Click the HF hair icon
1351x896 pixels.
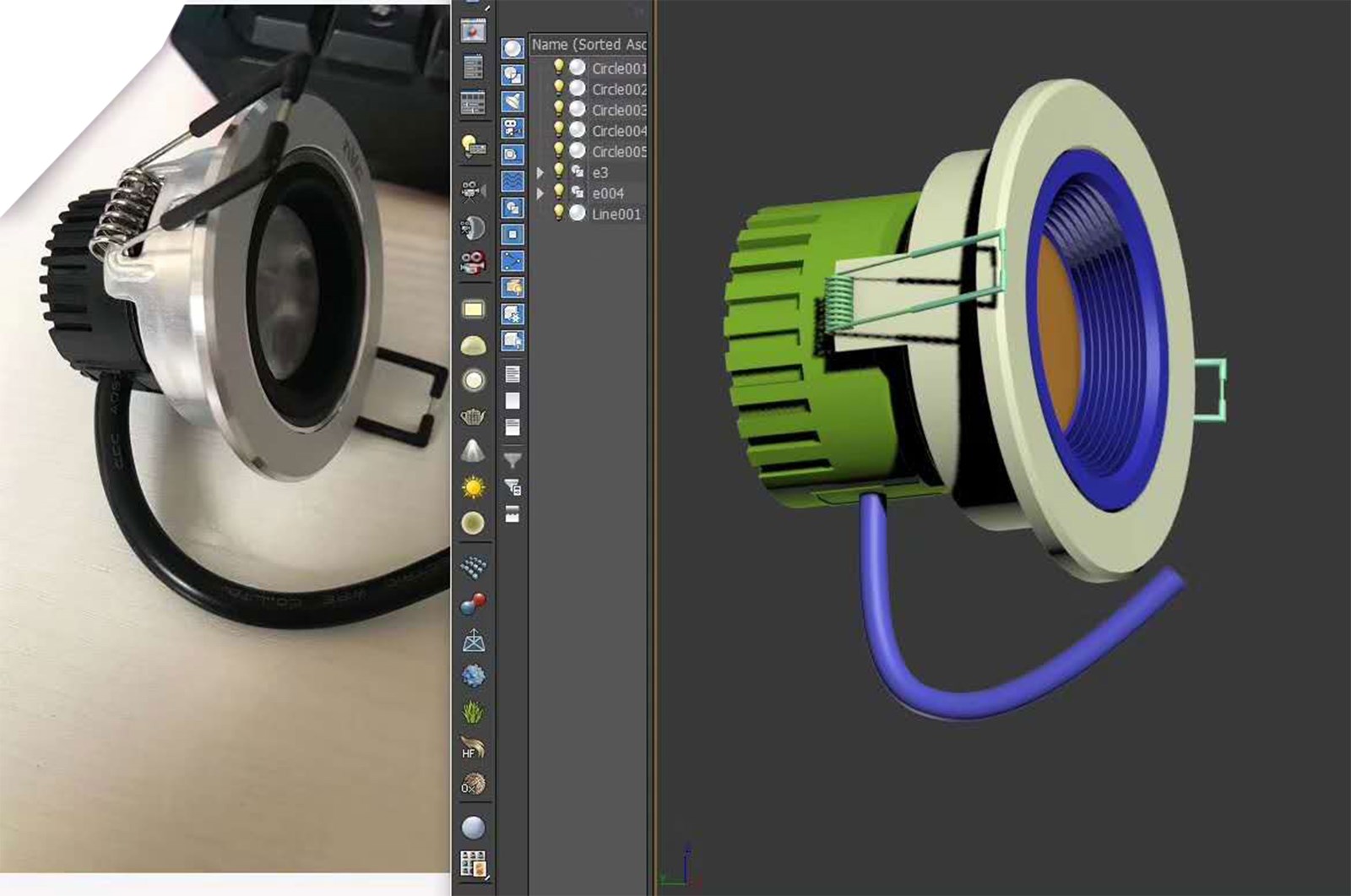coord(474,748)
